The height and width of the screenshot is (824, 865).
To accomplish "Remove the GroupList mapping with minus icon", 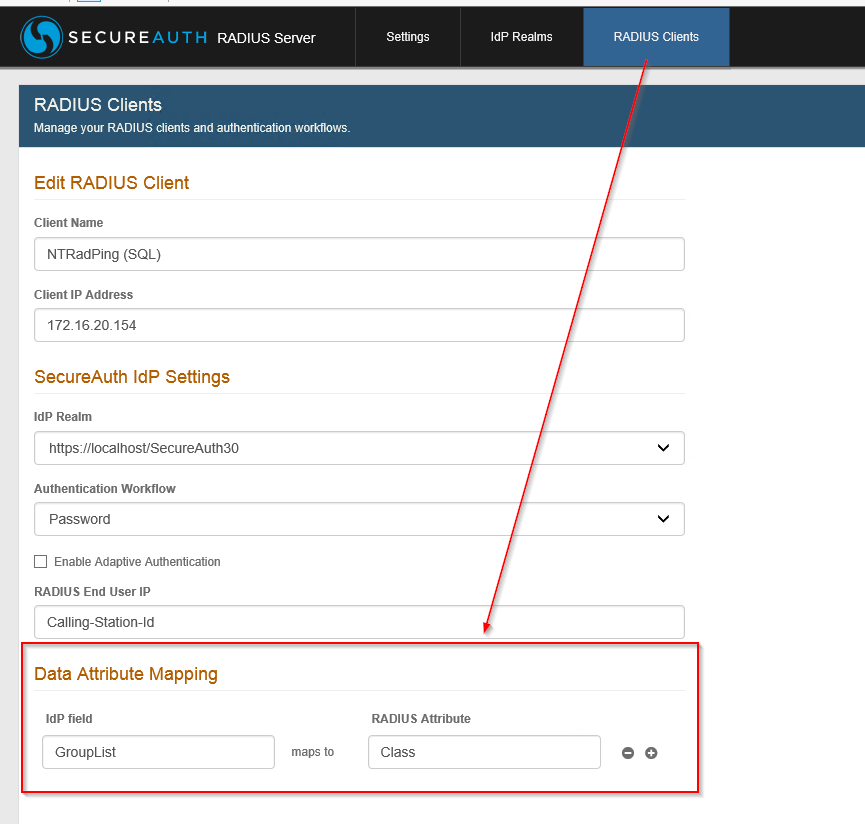I will [x=628, y=753].
